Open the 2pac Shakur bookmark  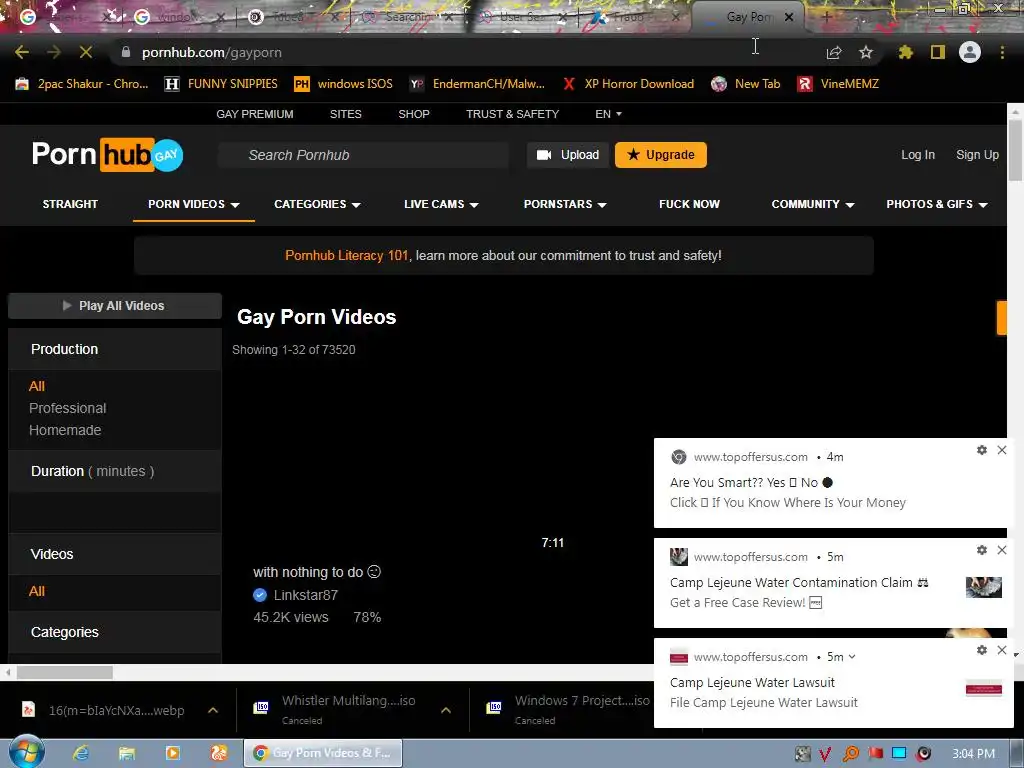point(82,84)
